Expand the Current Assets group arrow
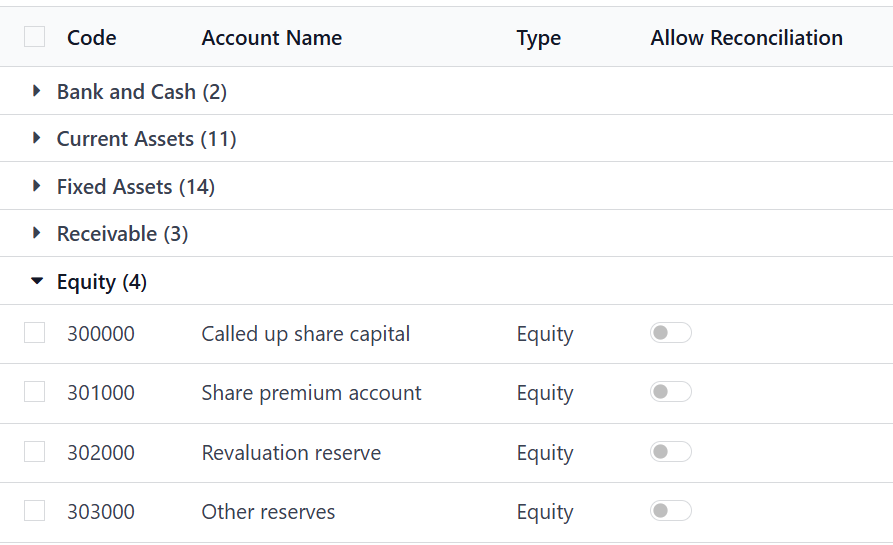The height and width of the screenshot is (545, 893). [x=36, y=138]
